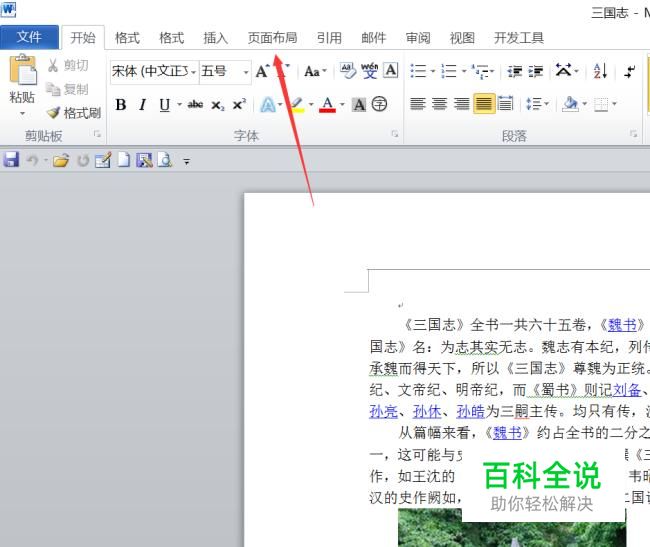650x547 pixels.
Task: Copy selection using the 复制 button
Action: point(67,89)
